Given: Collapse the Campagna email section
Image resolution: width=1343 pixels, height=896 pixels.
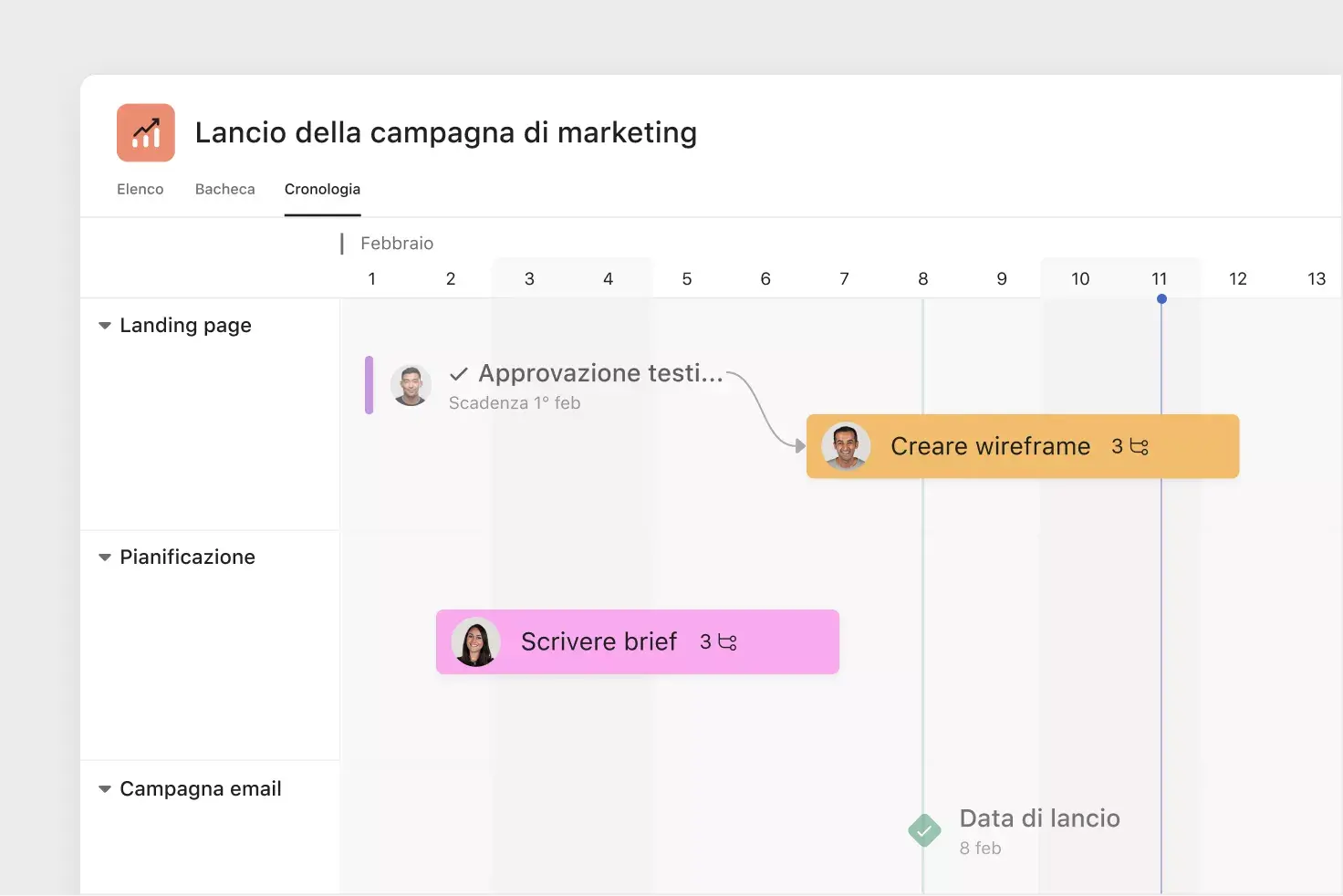Looking at the screenshot, I should coord(104,788).
